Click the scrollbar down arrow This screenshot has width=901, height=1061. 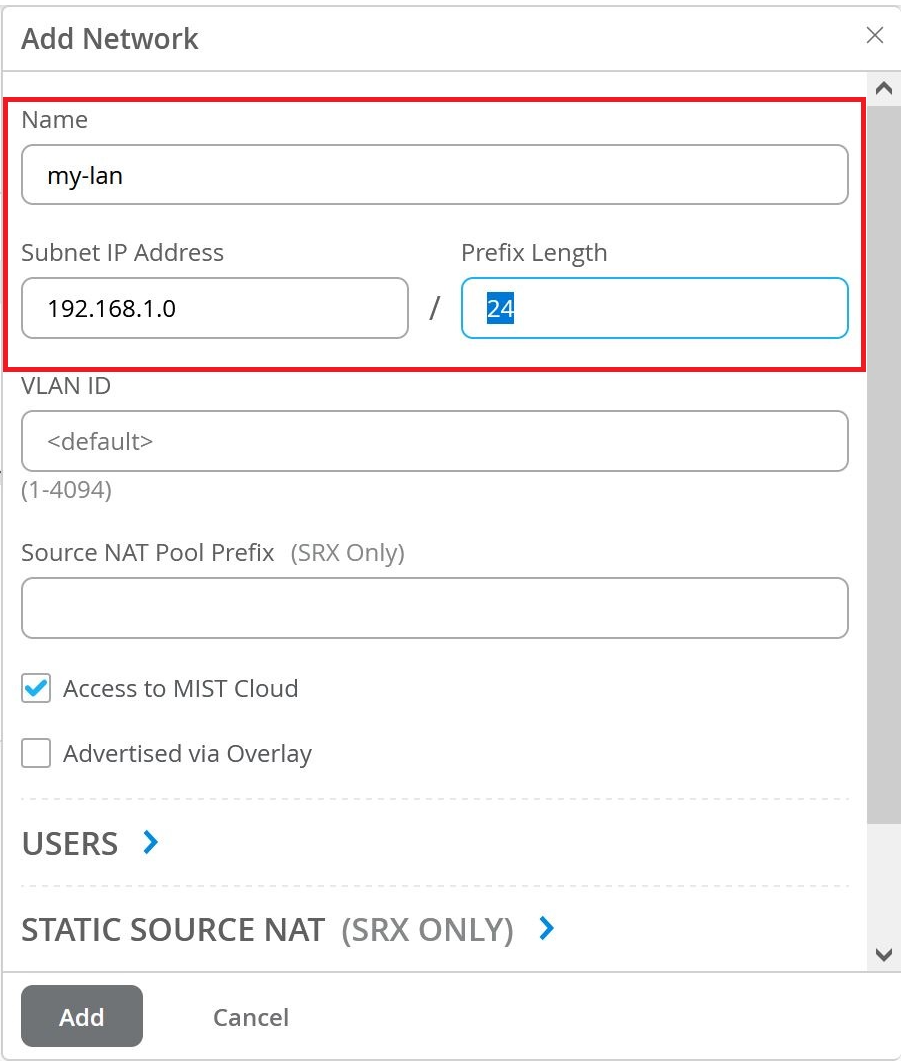[x=883, y=955]
